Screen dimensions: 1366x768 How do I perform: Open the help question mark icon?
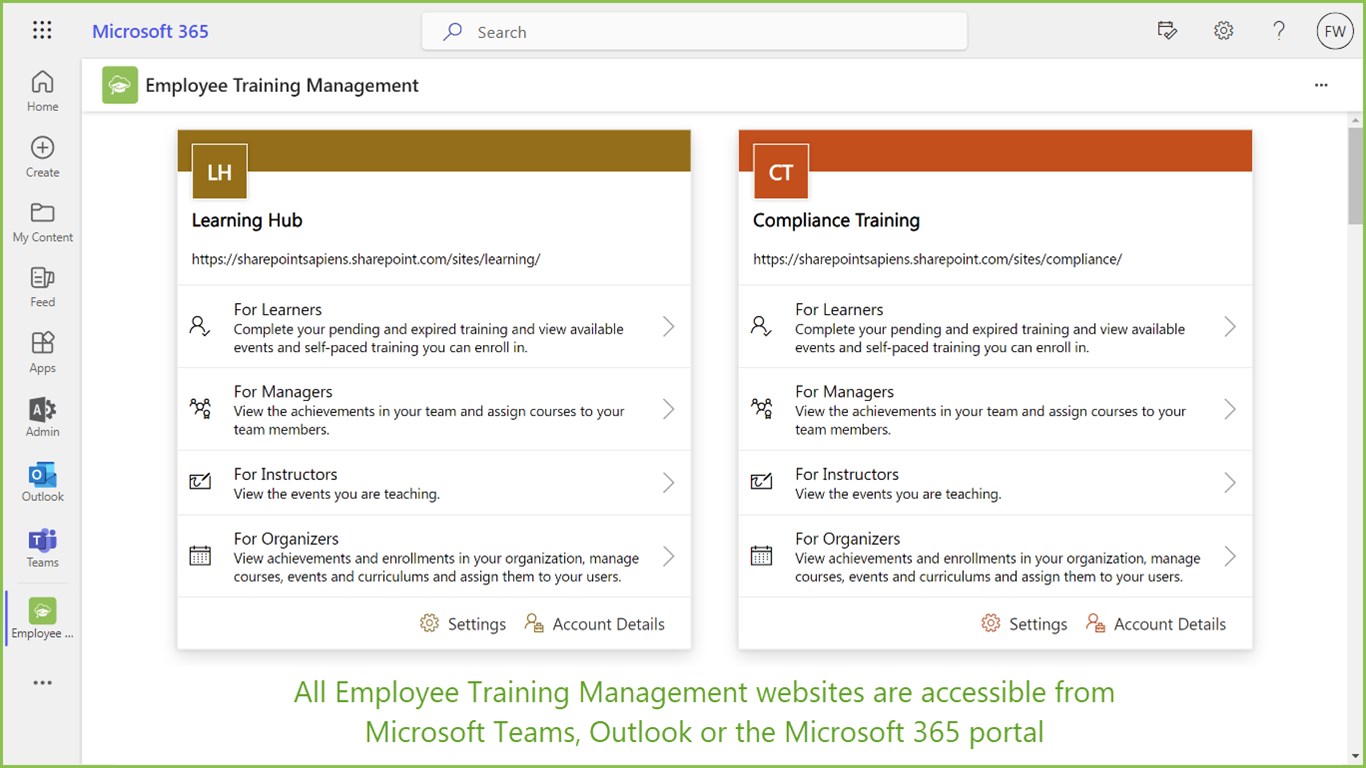[x=1279, y=31]
